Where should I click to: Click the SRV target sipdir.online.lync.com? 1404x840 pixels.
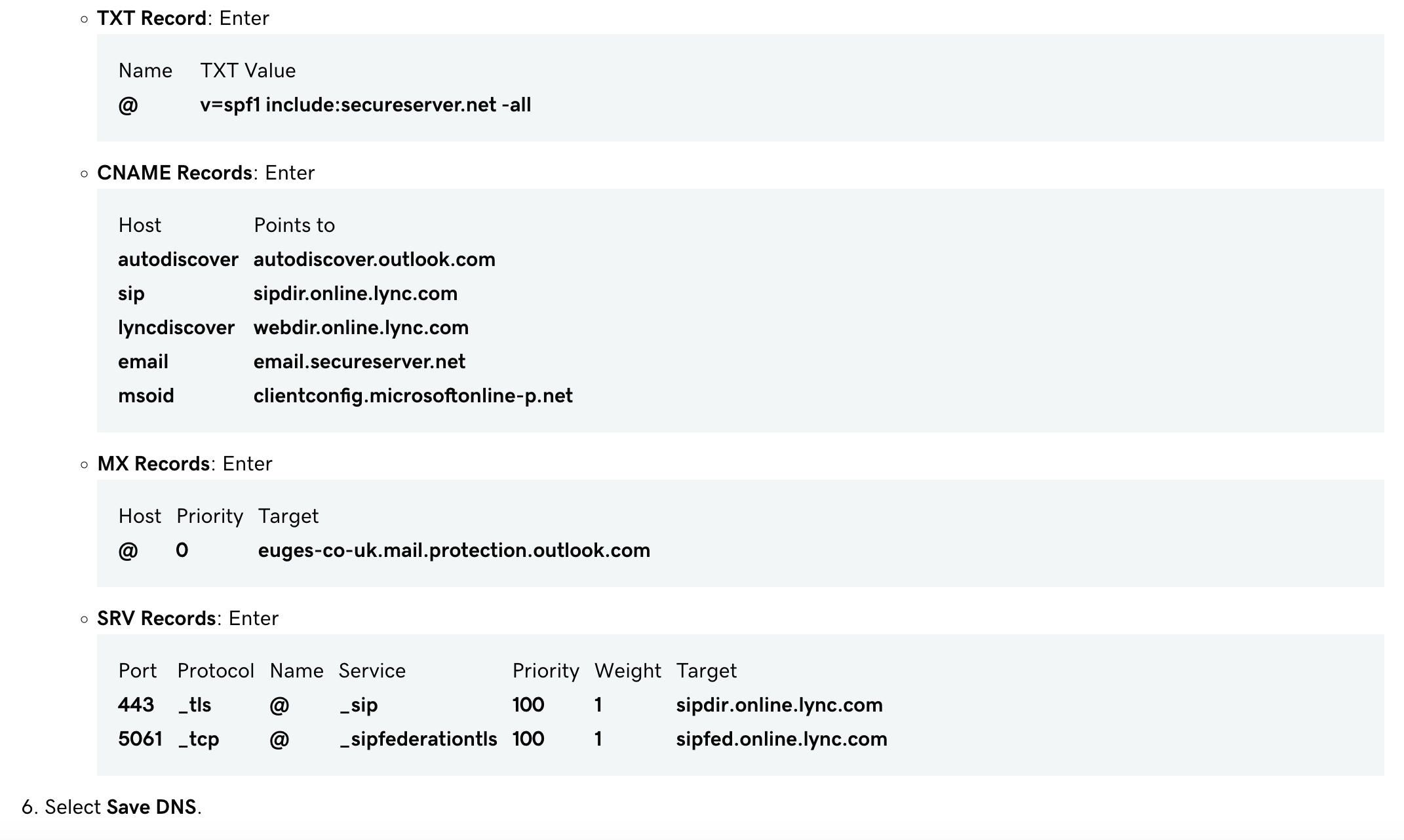[x=779, y=705]
